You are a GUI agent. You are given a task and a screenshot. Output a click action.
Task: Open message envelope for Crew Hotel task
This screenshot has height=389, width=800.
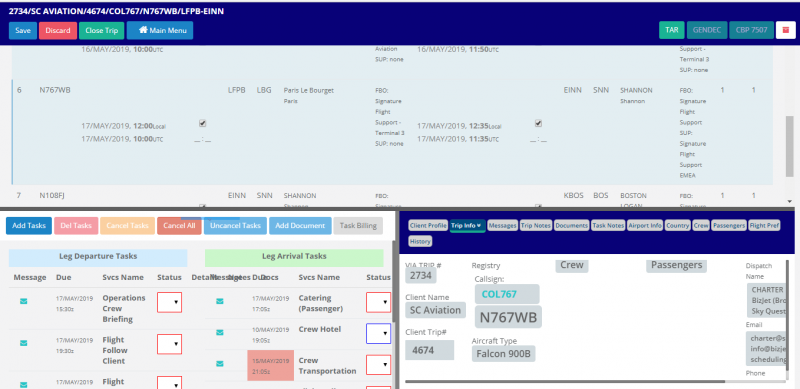pyautogui.click(x=220, y=332)
